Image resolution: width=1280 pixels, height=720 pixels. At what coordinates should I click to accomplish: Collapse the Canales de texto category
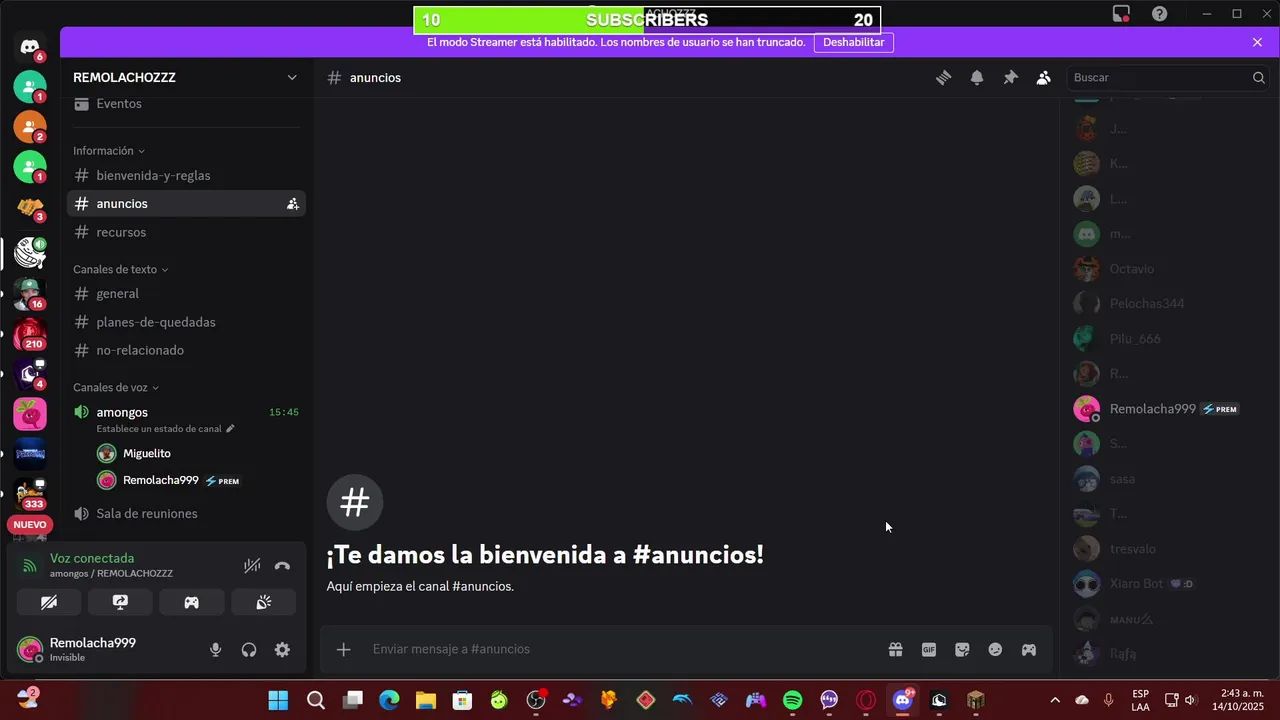pos(121,270)
